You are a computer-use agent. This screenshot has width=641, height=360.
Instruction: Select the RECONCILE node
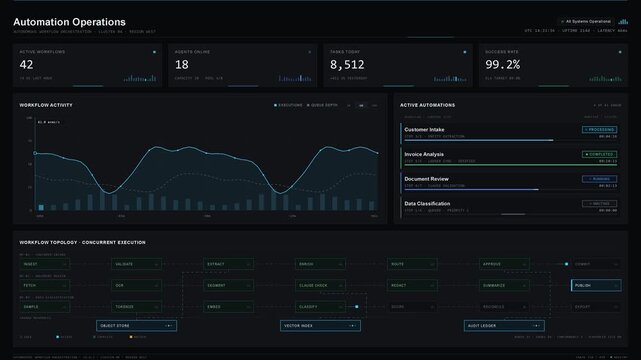(504, 306)
